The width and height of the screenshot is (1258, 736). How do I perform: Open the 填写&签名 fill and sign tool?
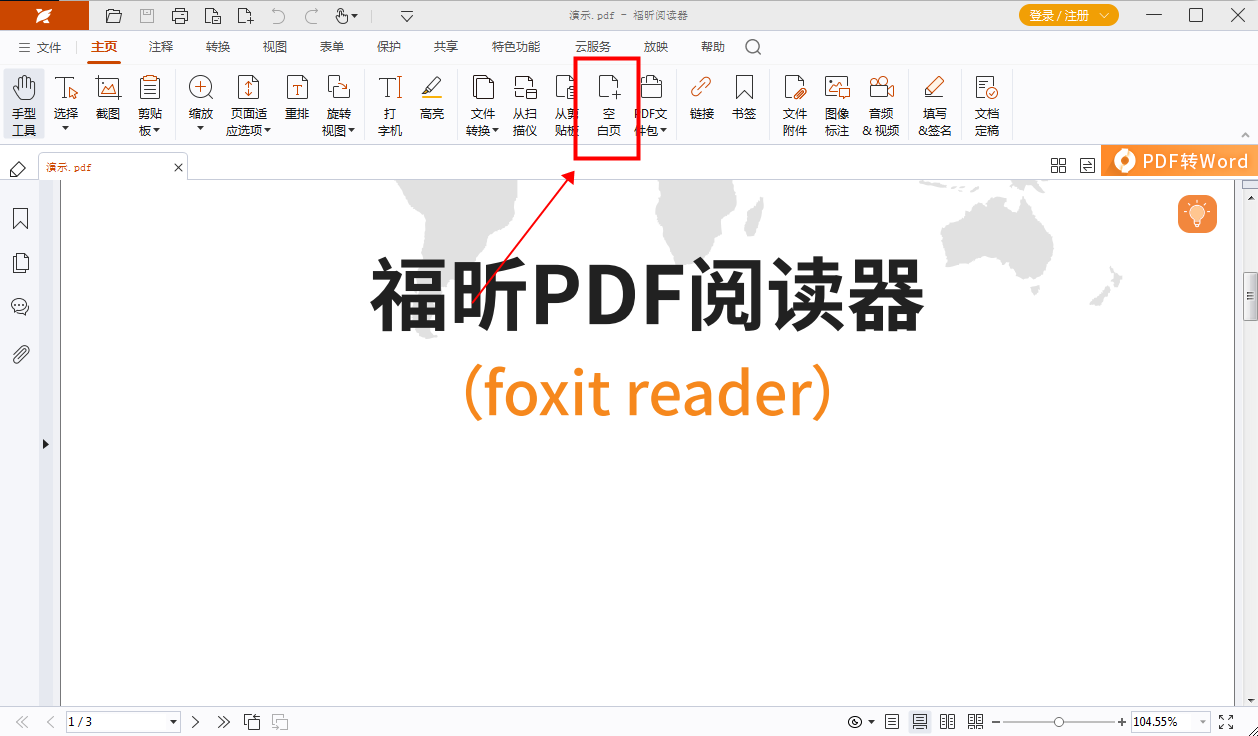934,104
